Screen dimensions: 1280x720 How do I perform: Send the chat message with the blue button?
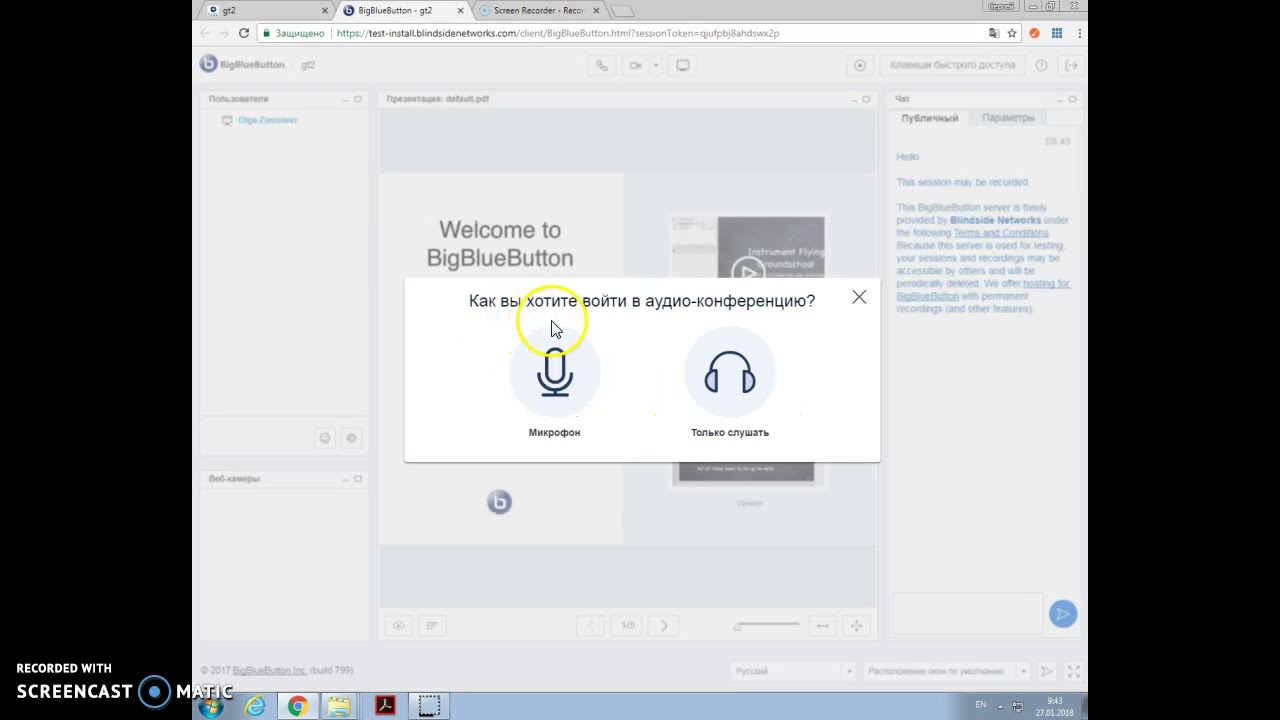point(1063,614)
